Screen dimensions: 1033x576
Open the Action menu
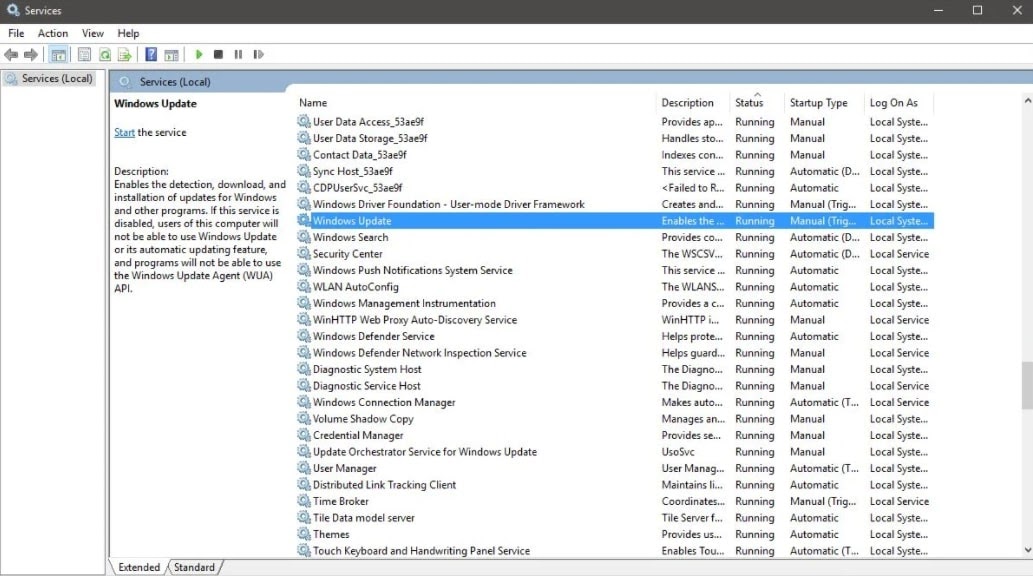(x=53, y=33)
